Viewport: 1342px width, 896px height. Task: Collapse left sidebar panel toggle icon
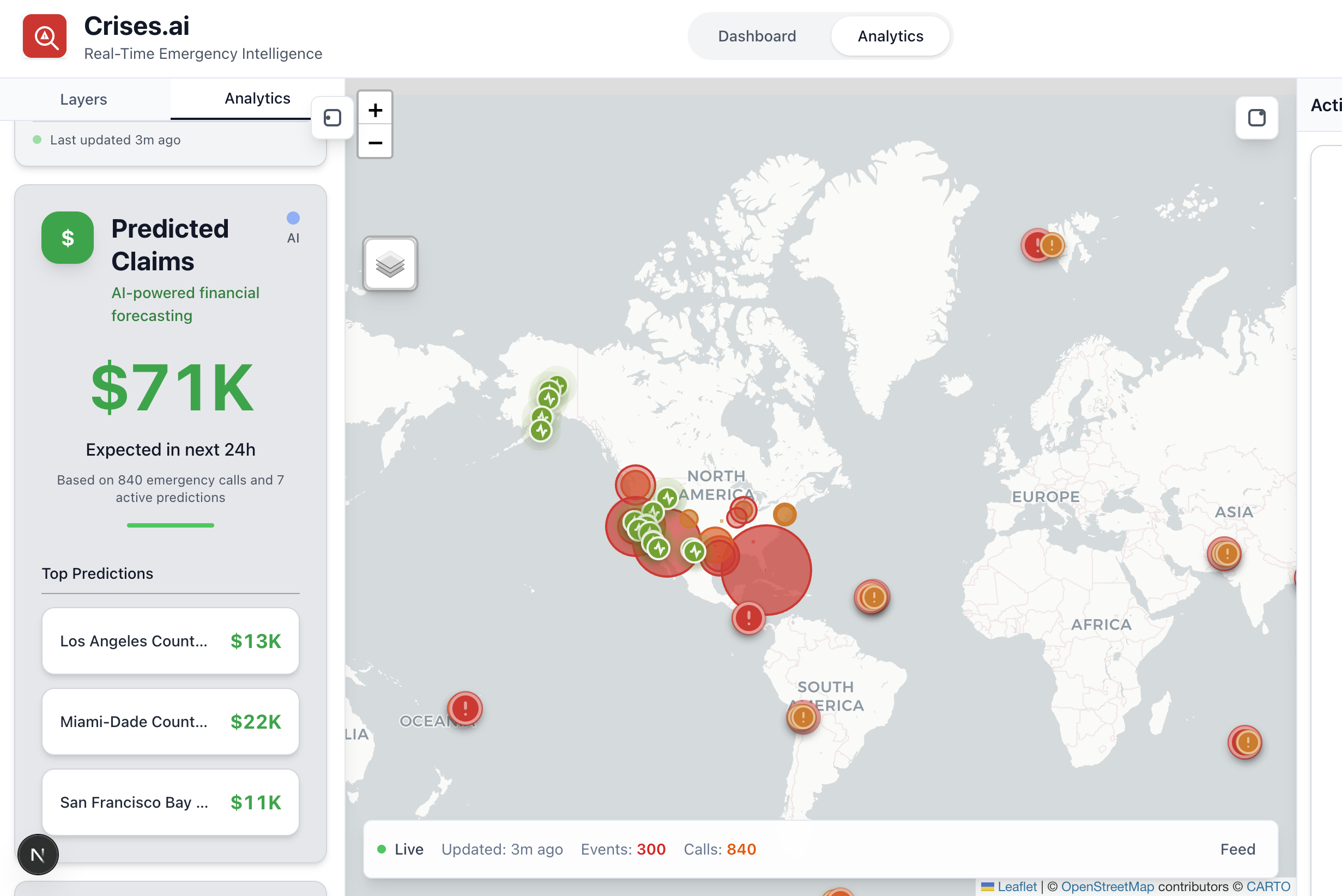(332, 118)
